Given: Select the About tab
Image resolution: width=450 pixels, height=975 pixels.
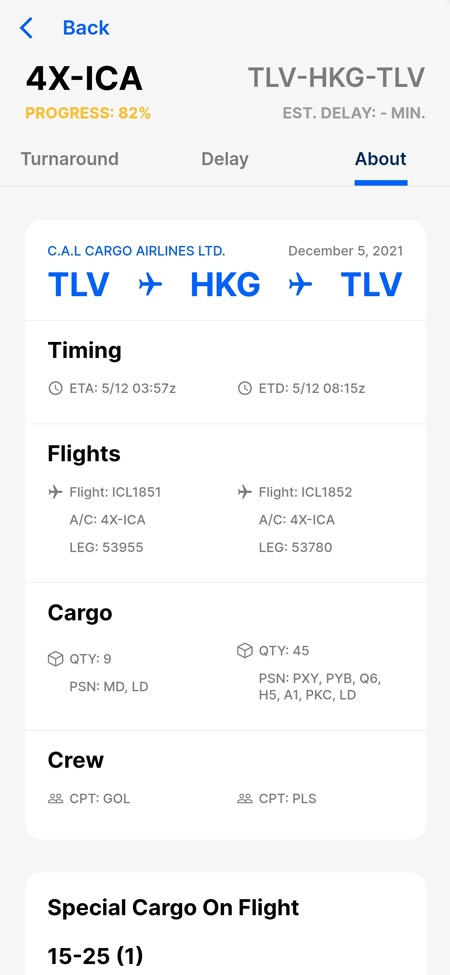Looking at the screenshot, I should tap(381, 159).
